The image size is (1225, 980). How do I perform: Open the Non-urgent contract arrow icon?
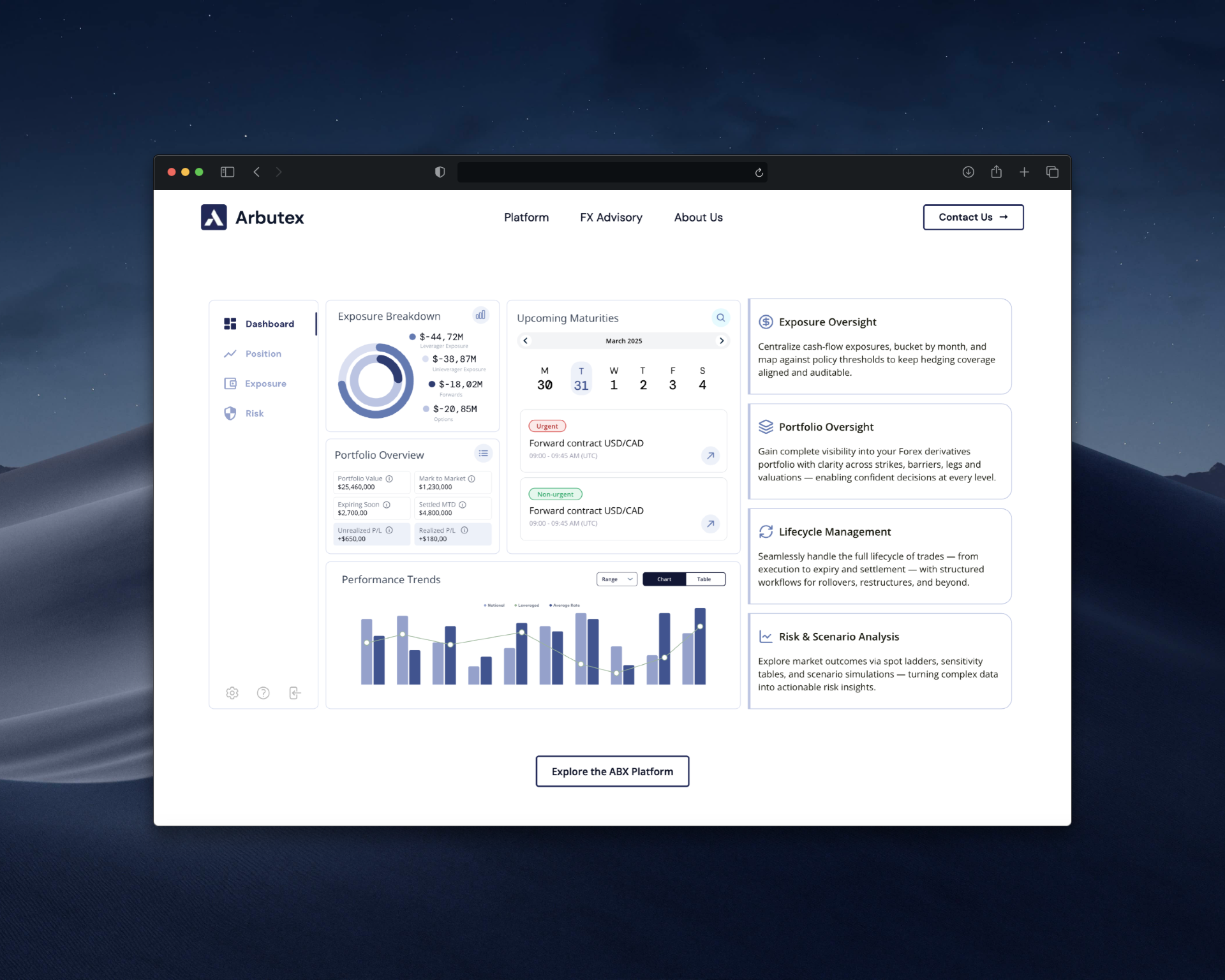click(710, 524)
